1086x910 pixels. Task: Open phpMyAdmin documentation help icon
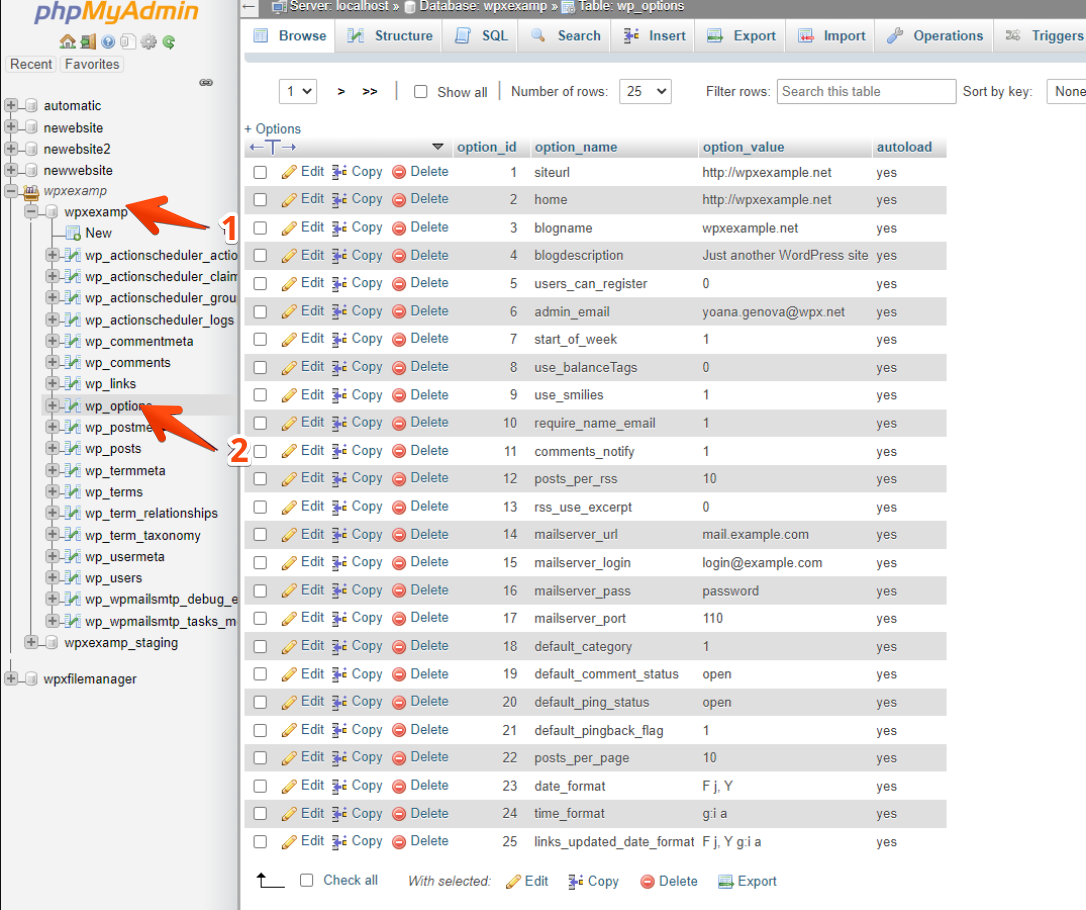click(x=108, y=42)
